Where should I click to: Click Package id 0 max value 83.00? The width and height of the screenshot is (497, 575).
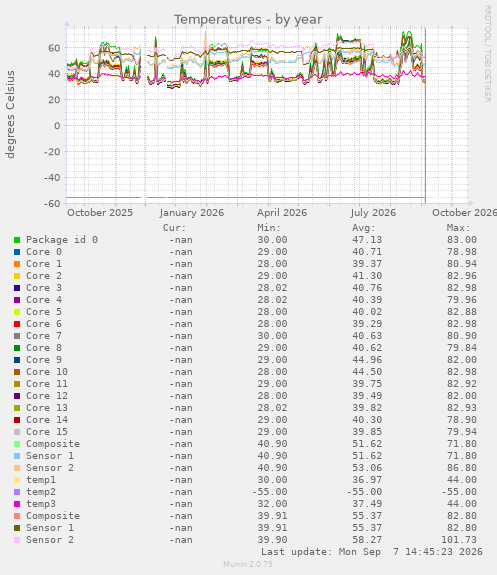click(x=462, y=240)
